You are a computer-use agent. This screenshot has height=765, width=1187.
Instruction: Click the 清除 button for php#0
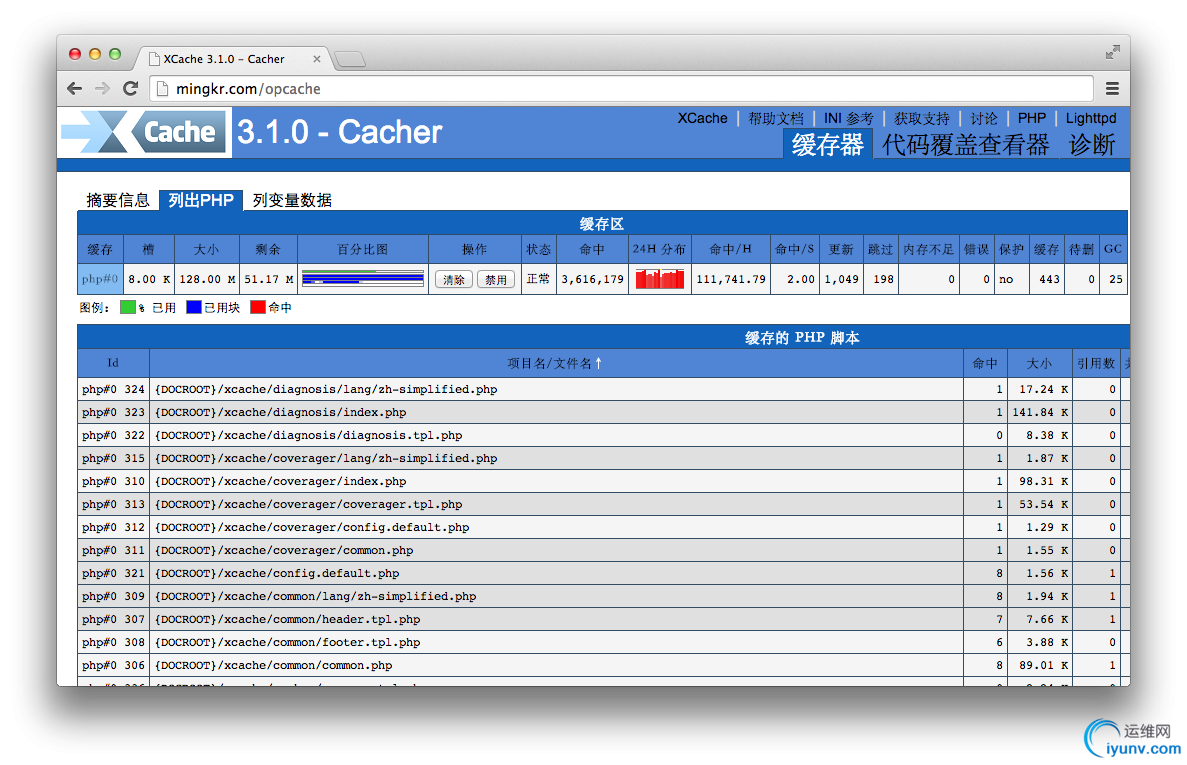(453, 279)
